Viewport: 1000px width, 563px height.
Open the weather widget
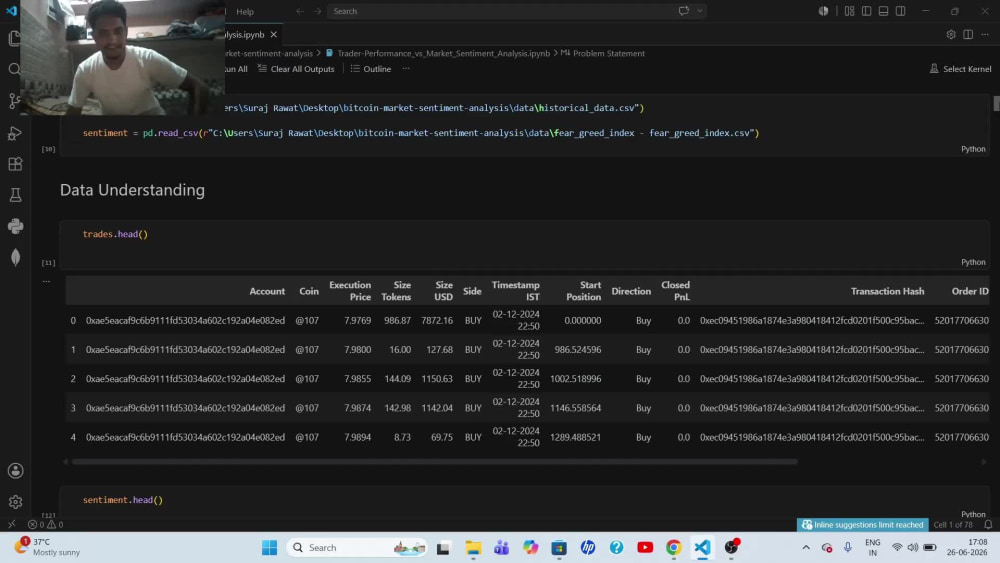tap(48, 547)
